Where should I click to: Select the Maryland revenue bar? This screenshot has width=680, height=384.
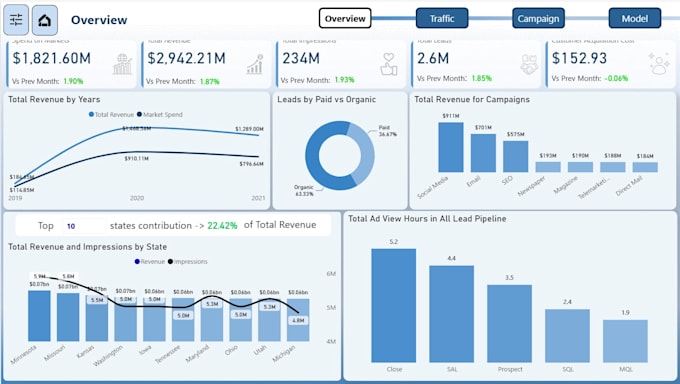212,319
